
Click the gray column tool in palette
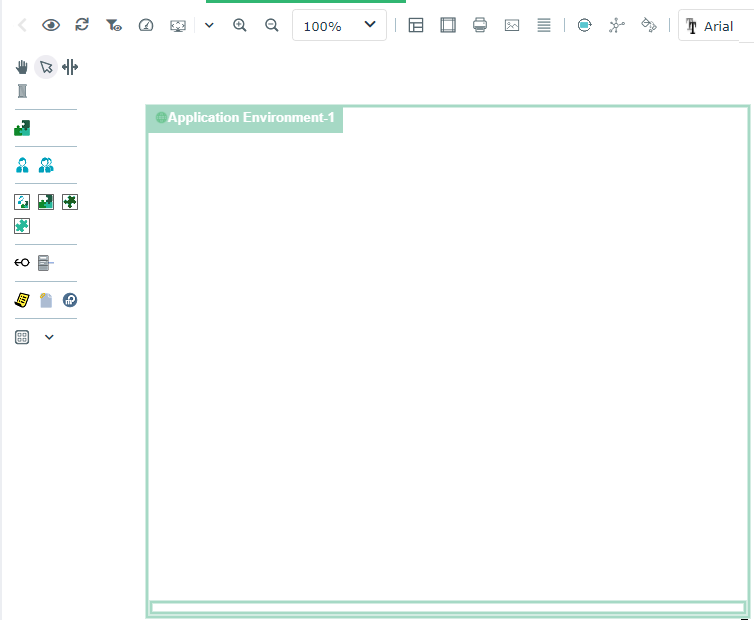click(22, 91)
